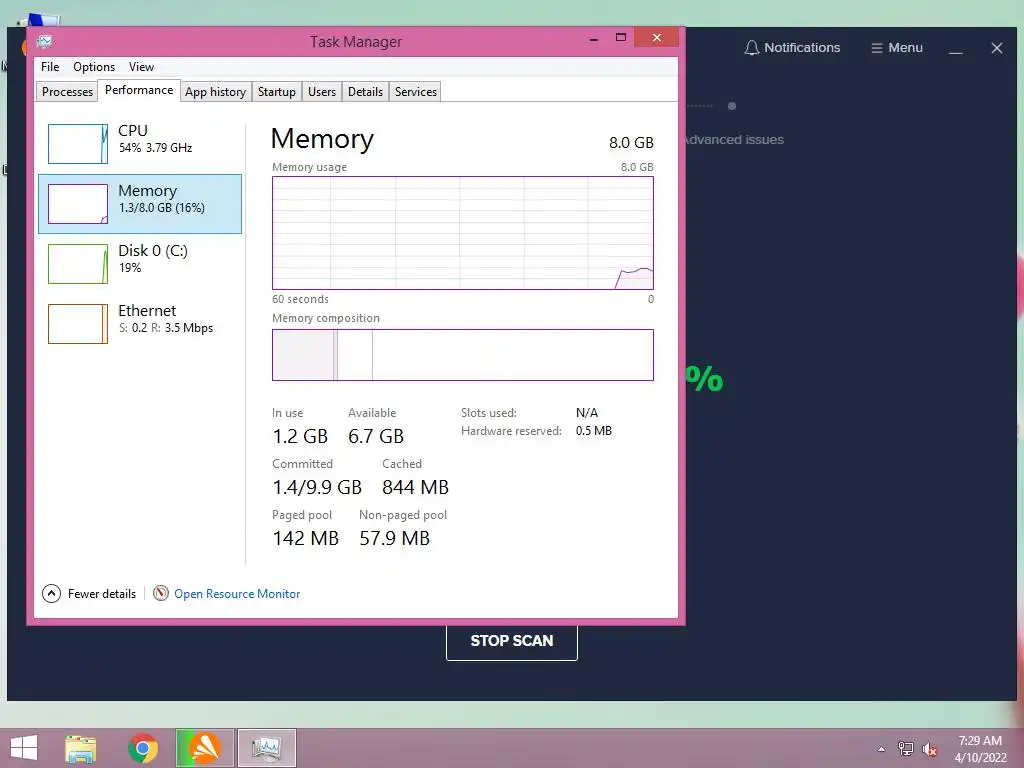Click the CPU 54% 3.79 GHz label
Image resolution: width=1024 pixels, height=768 pixels.
pos(155,138)
